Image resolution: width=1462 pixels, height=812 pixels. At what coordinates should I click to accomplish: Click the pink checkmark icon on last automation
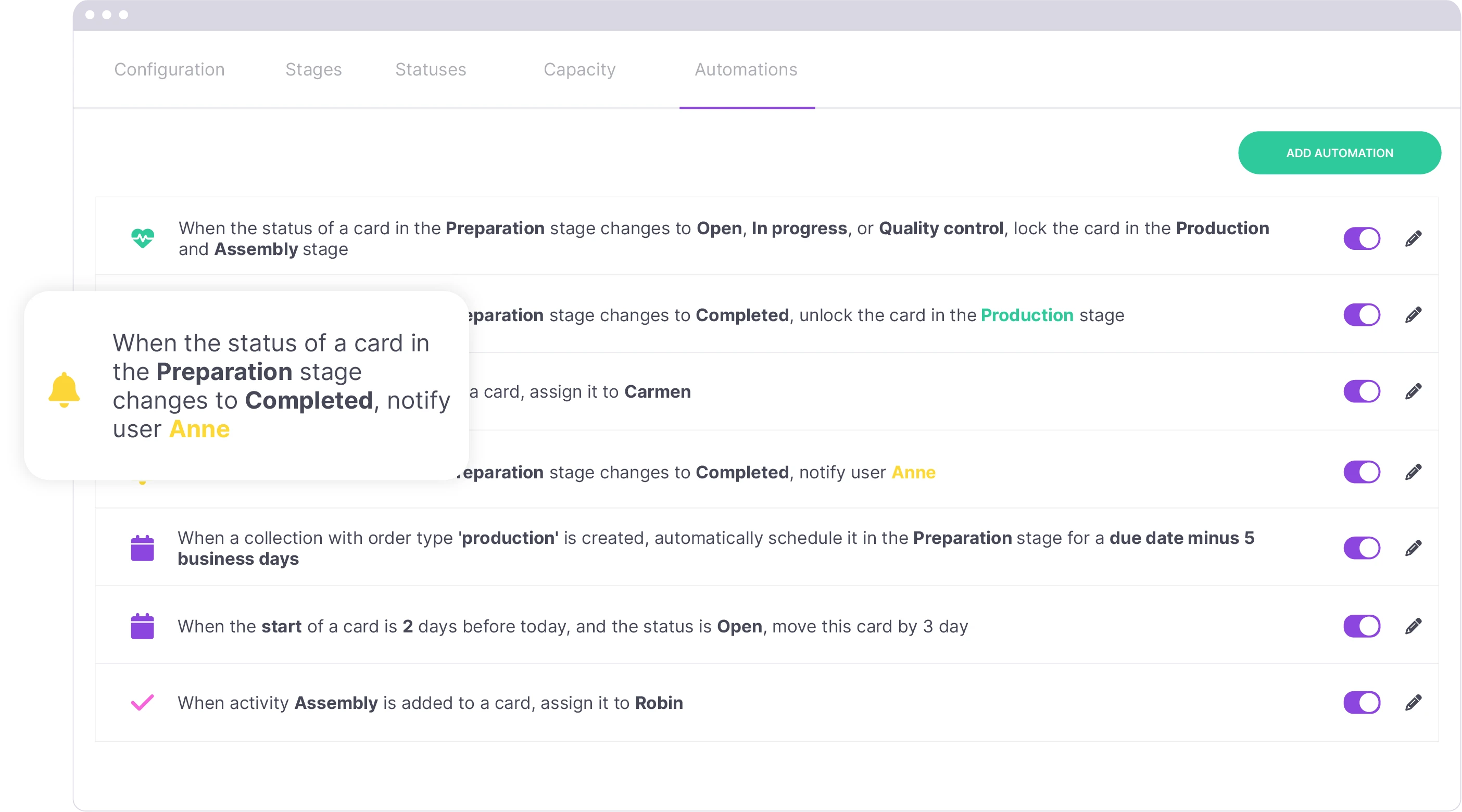(x=141, y=702)
